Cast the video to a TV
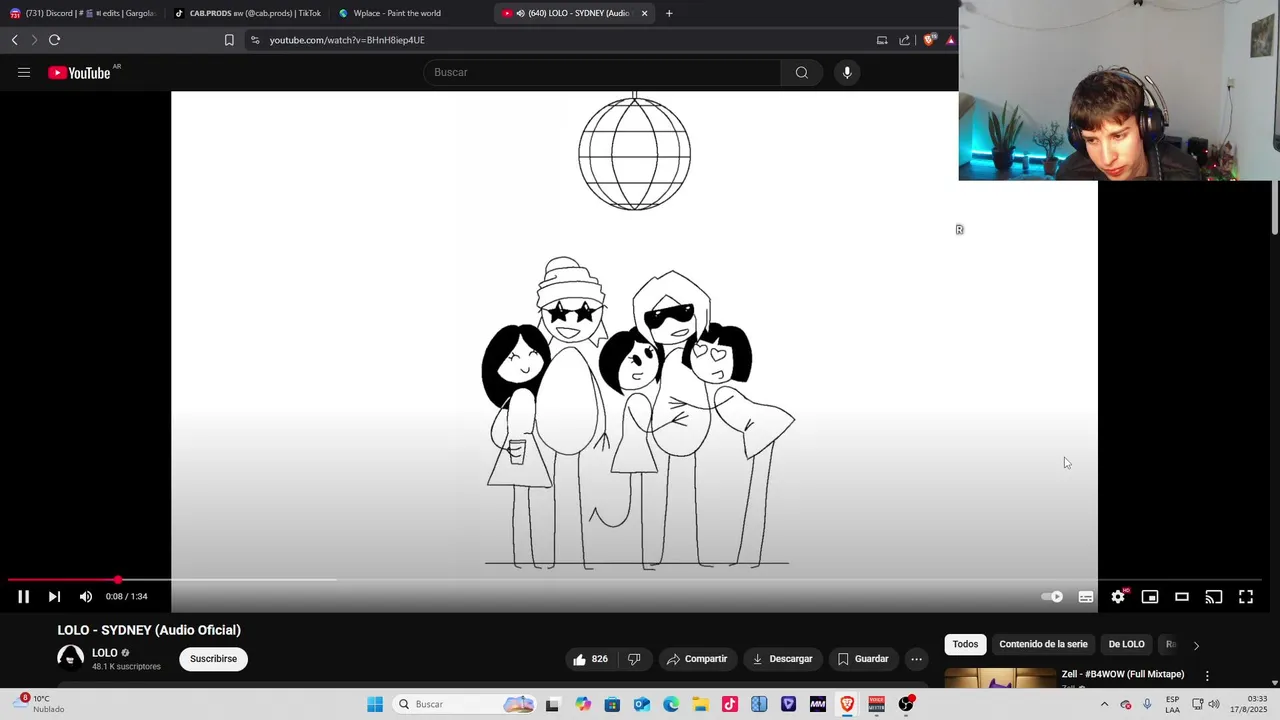The height and width of the screenshot is (720, 1280). (x=1214, y=597)
